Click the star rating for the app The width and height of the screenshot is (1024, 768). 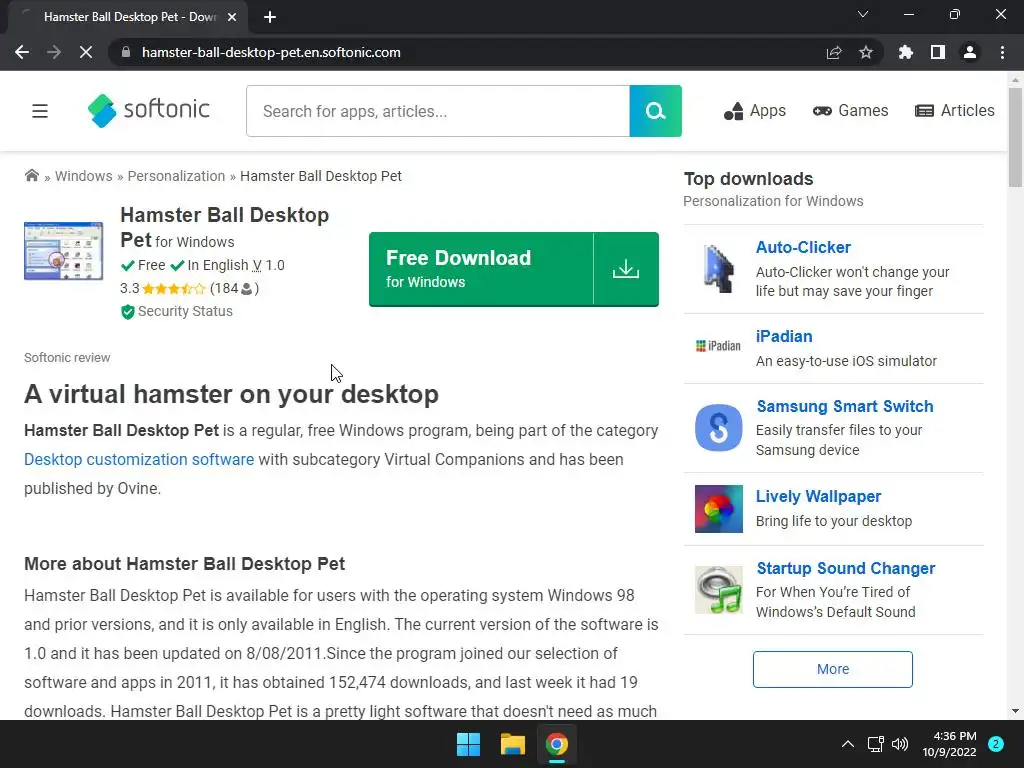coord(174,288)
